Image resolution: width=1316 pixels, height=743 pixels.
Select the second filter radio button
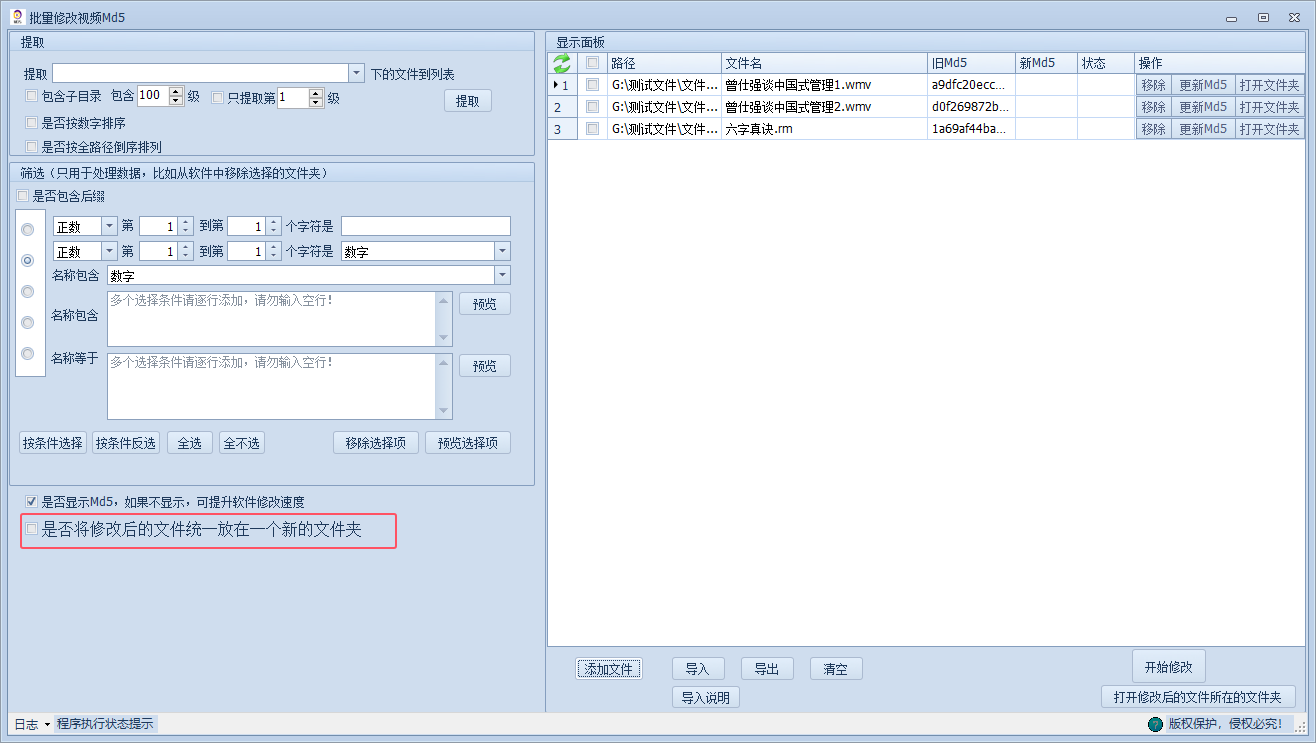pos(28,260)
